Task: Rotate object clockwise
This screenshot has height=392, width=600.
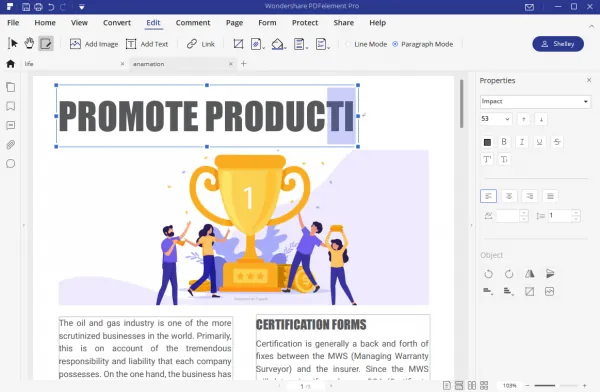Action: [x=509, y=274]
